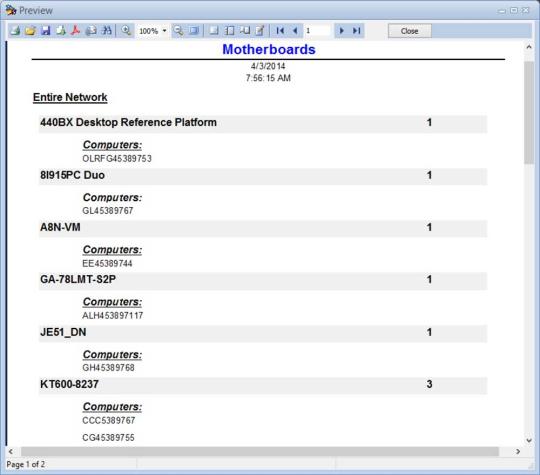Click the Export report icon
The image size is (540, 475).
(x=61, y=31)
